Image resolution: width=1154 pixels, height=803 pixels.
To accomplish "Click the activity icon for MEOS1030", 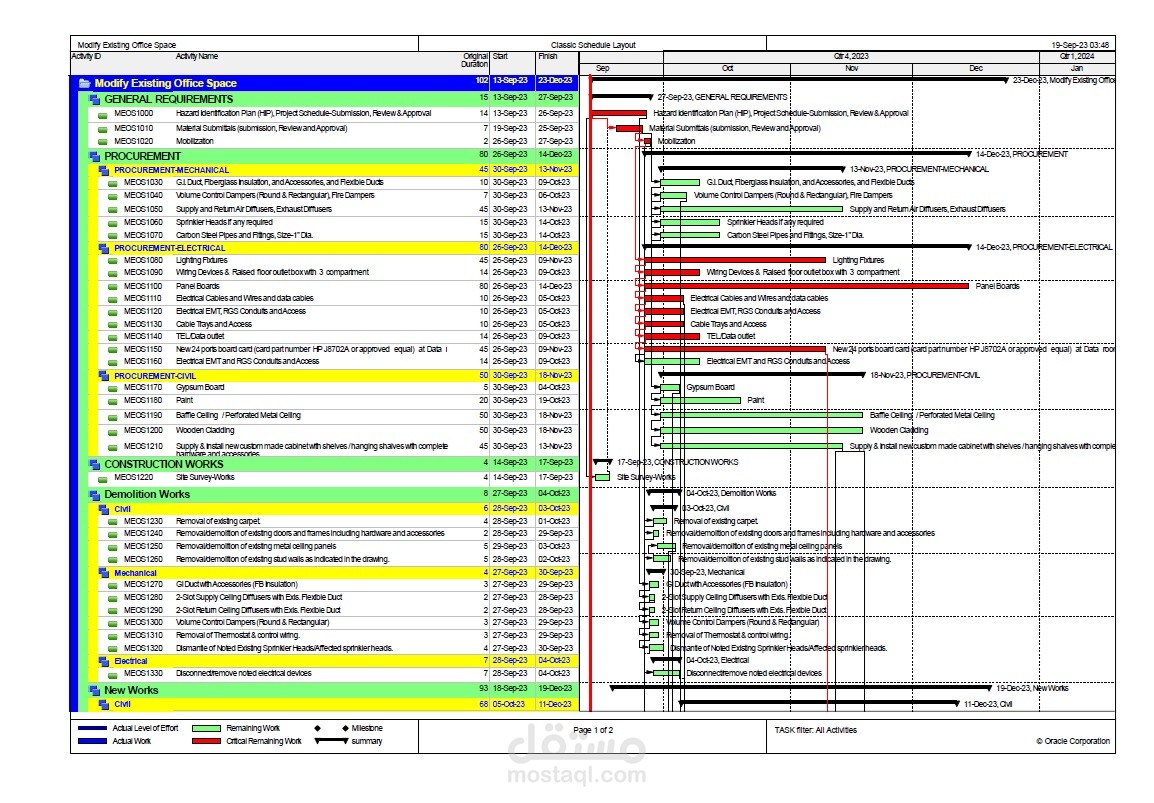I will (113, 183).
